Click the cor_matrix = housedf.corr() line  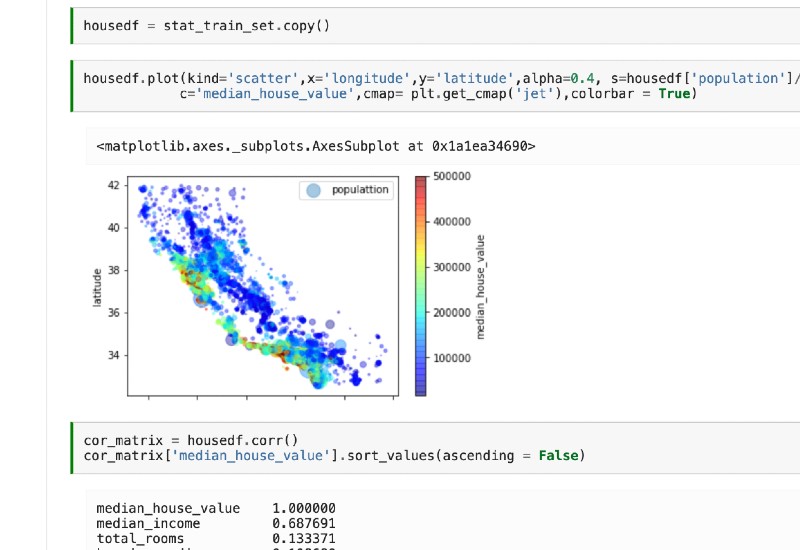point(191,440)
